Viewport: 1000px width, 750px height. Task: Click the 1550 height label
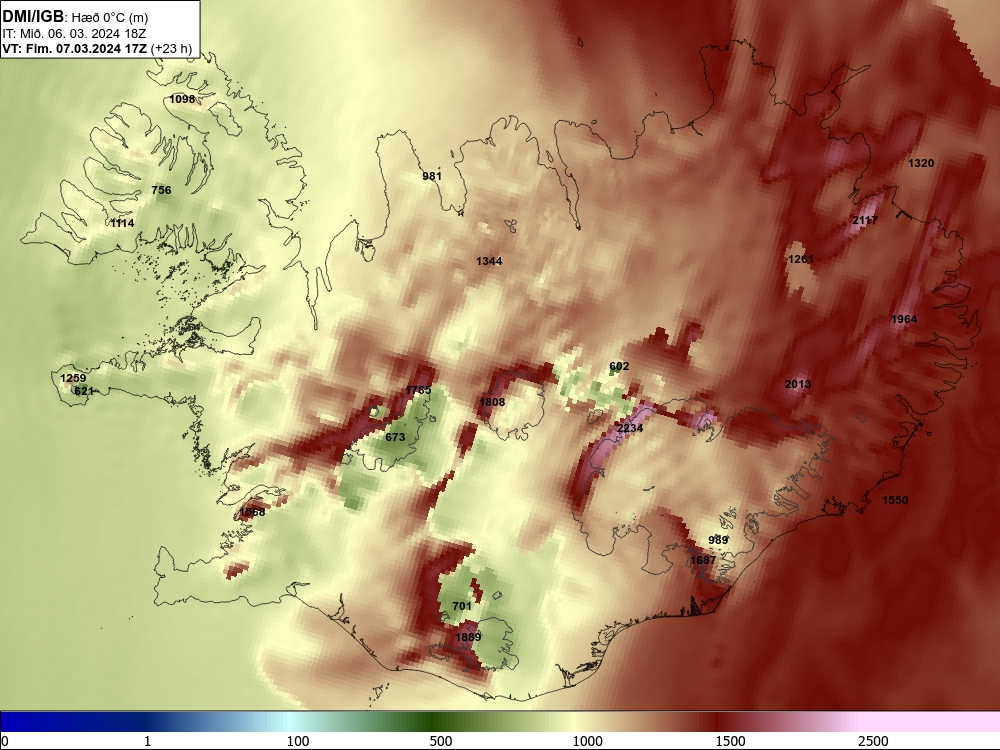point(895,500)
